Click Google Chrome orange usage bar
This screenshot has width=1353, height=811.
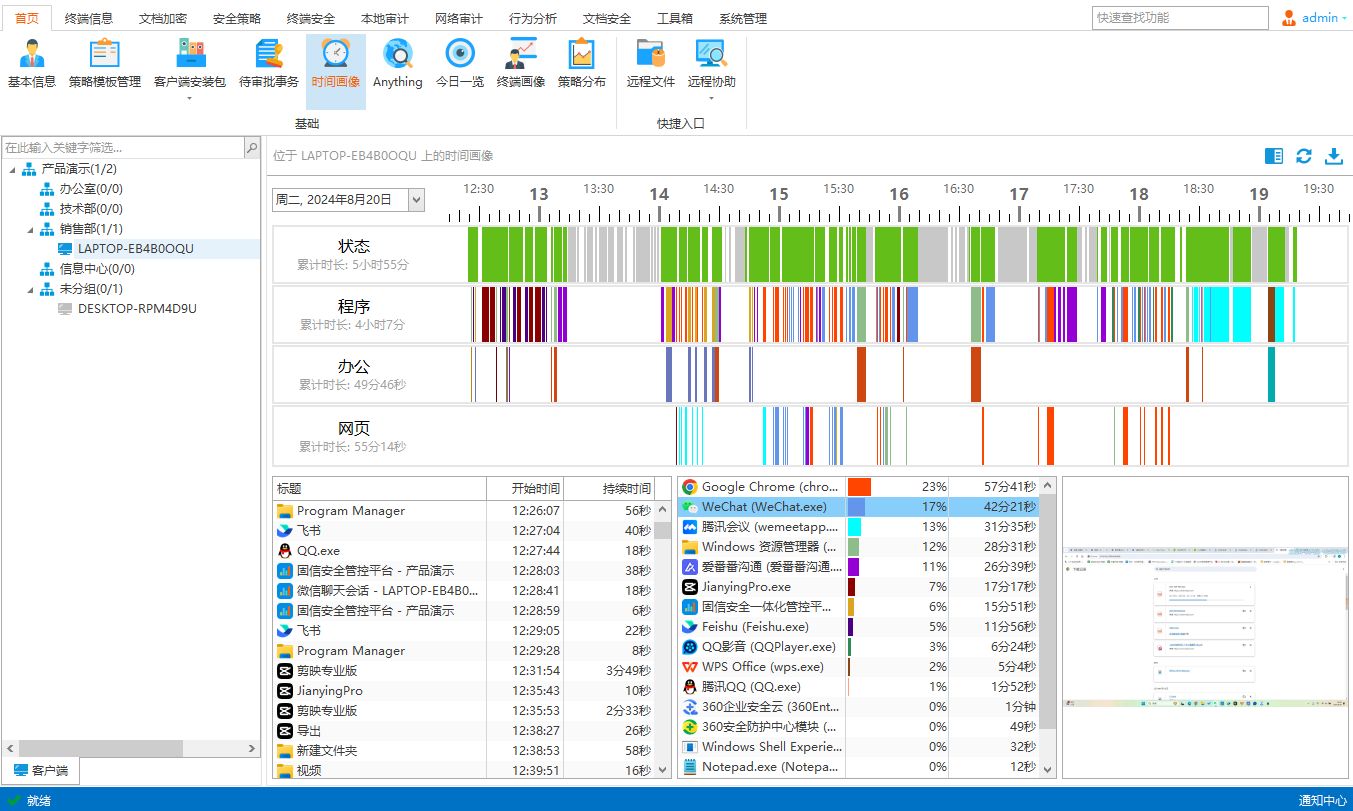coord(859,487)
